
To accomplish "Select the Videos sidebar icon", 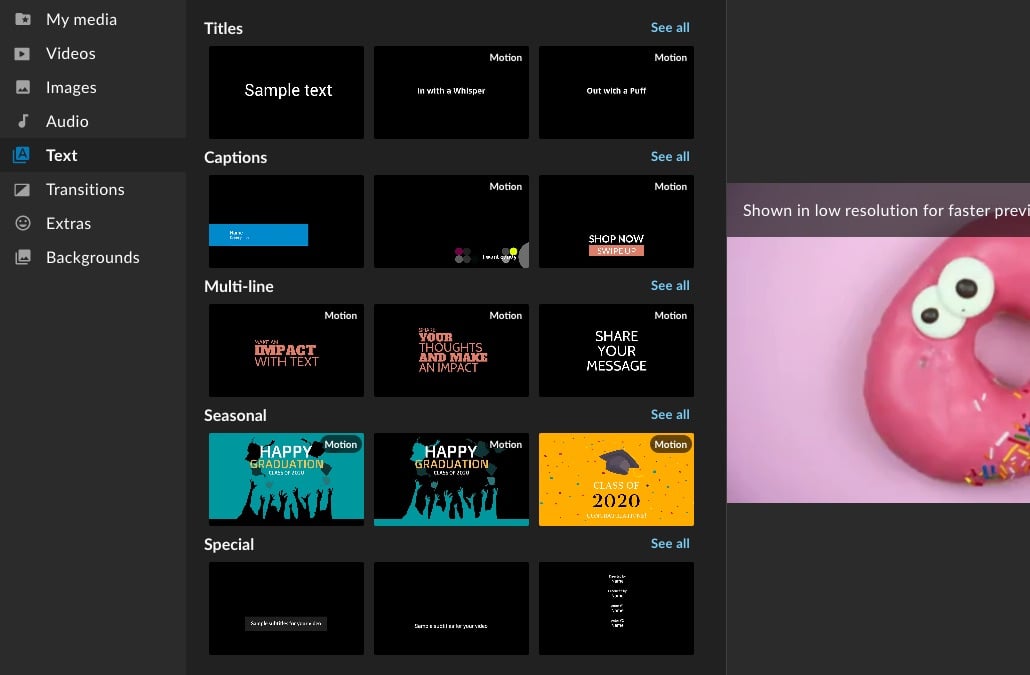I will (71, 53).
